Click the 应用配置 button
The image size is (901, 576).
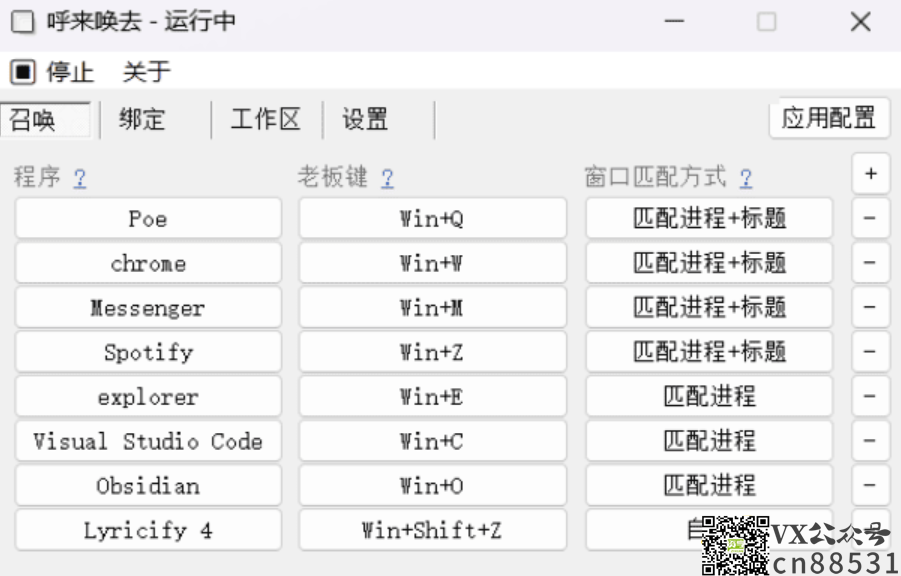829,119
